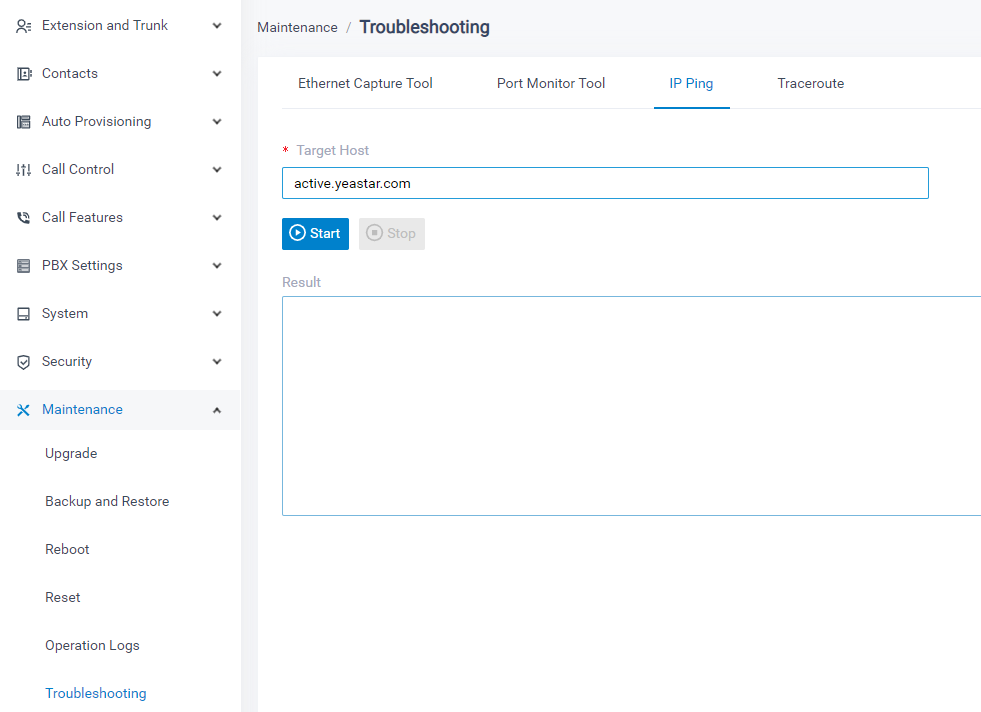This screenshot has height=712, width=981.
Task: Open the Reboot menu item
Action: (67, 549)
